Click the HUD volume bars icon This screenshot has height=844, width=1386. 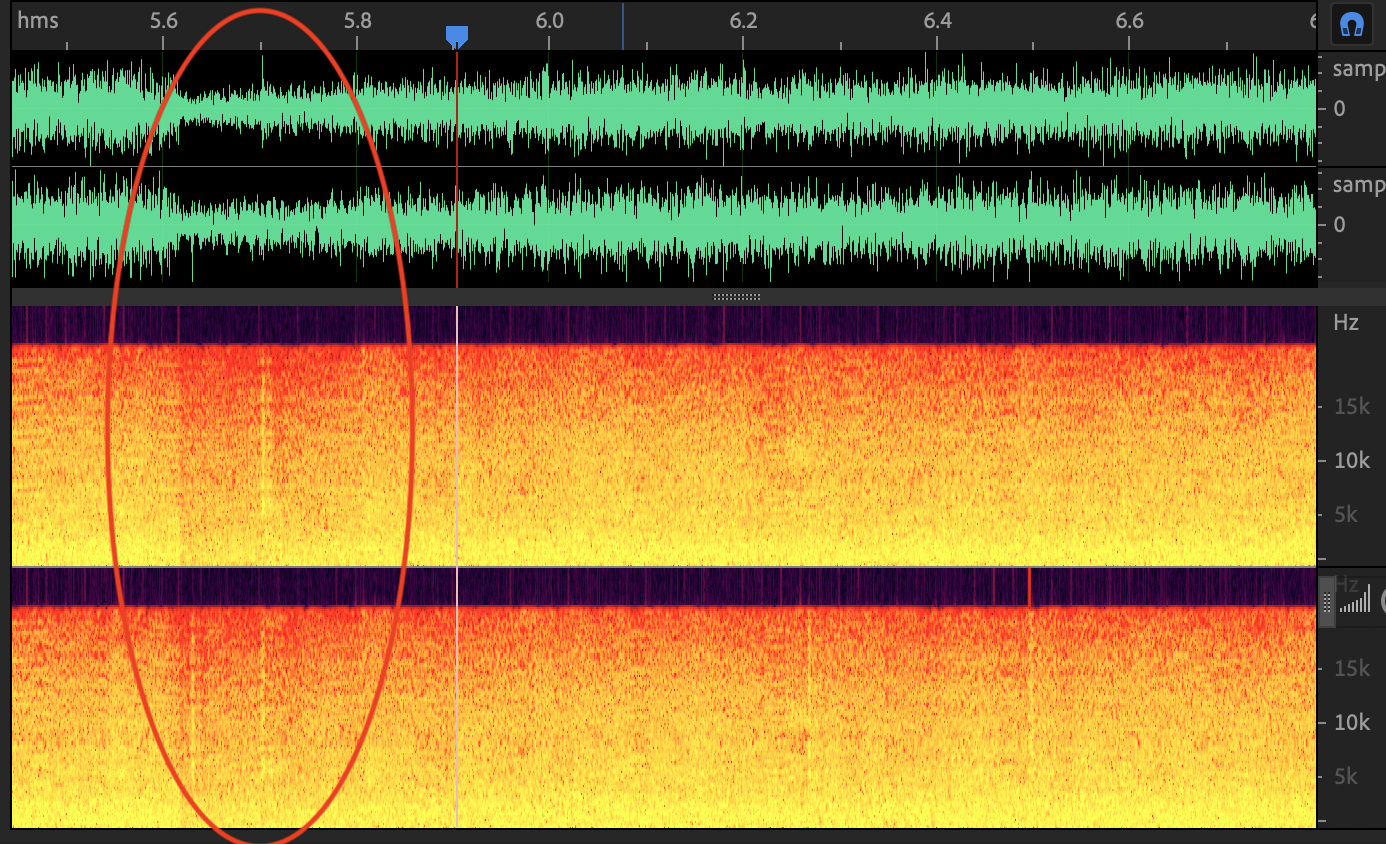click(1355, 601)
